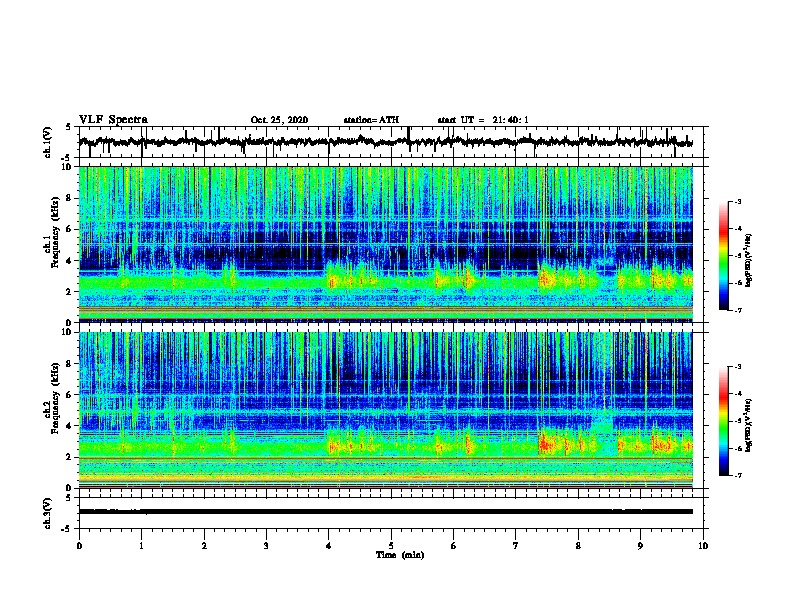Click the "2" kHz tick on ch.1 frequency axis
The height and width of the screenshot is (612, 792).
(x=70, y=292)
